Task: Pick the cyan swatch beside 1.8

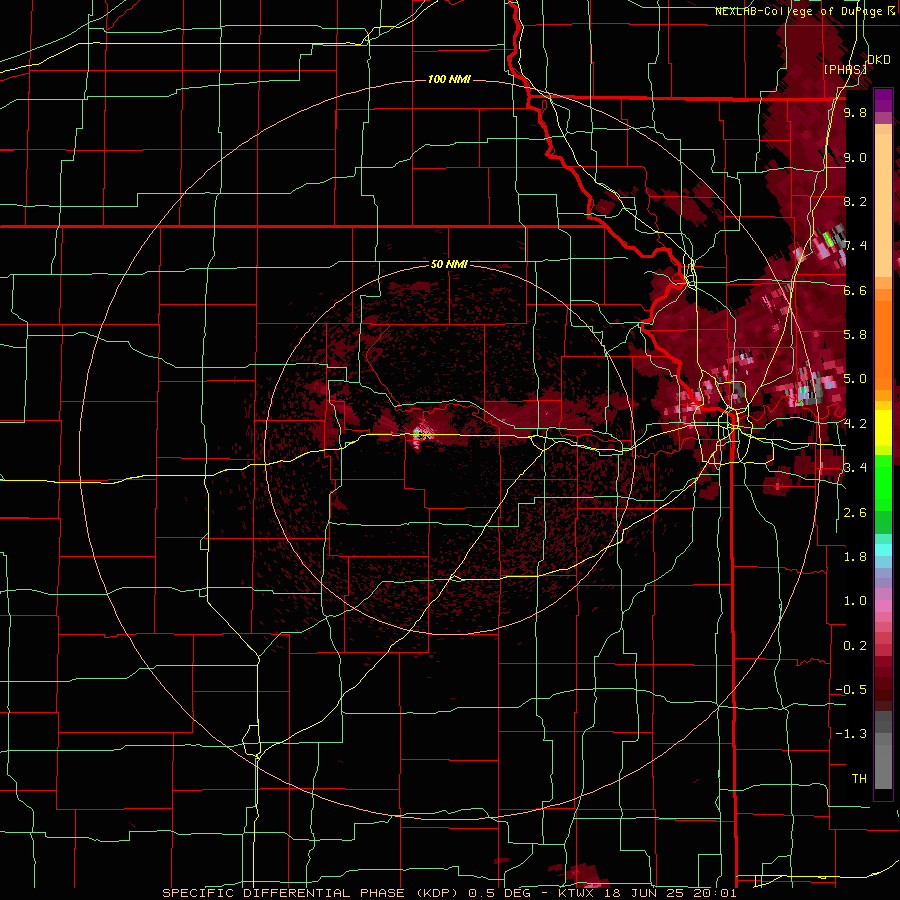Action: pyautogui.click(x=883, y=550)
